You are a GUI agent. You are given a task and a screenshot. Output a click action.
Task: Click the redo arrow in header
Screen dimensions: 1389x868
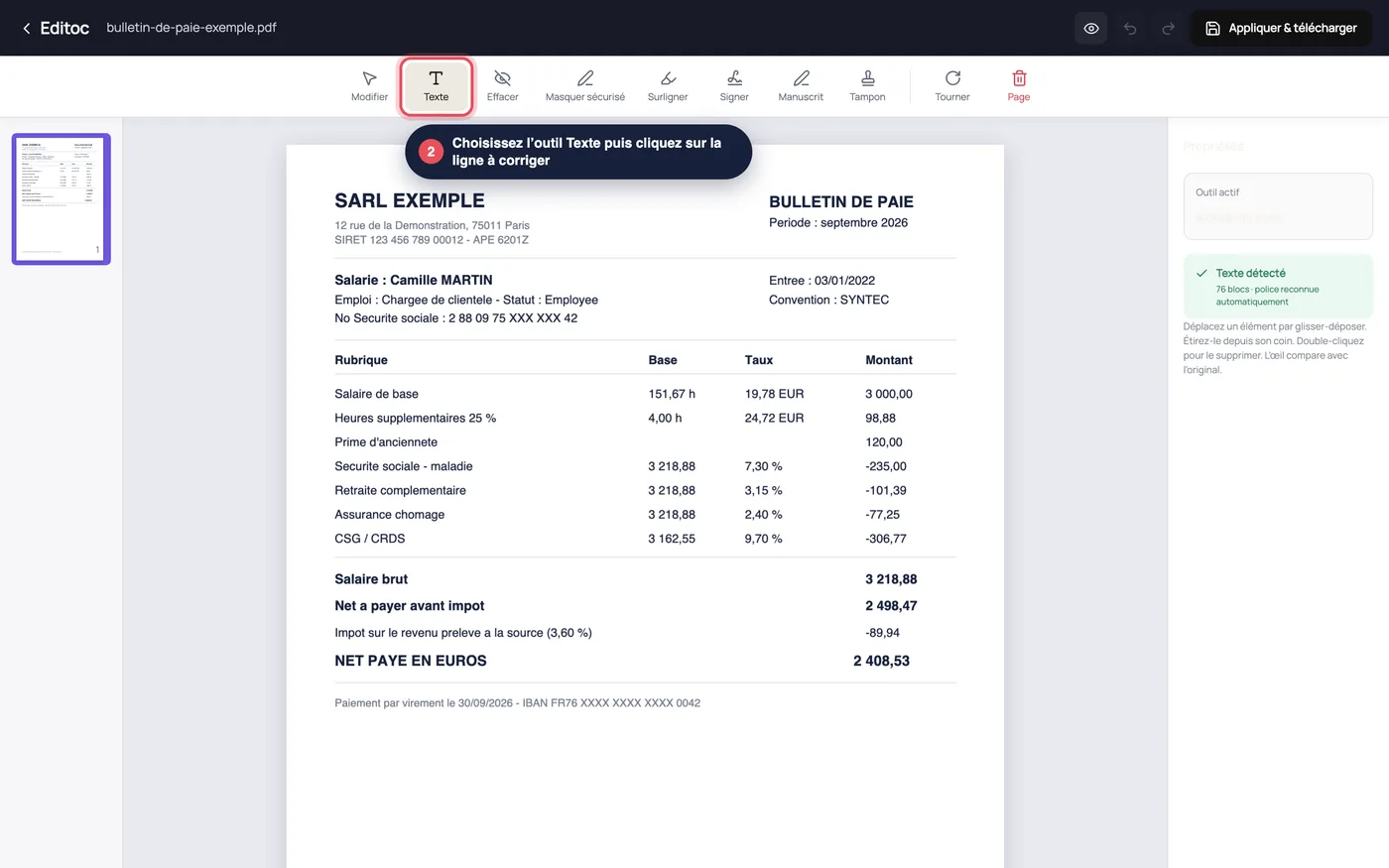[1169, 28]
